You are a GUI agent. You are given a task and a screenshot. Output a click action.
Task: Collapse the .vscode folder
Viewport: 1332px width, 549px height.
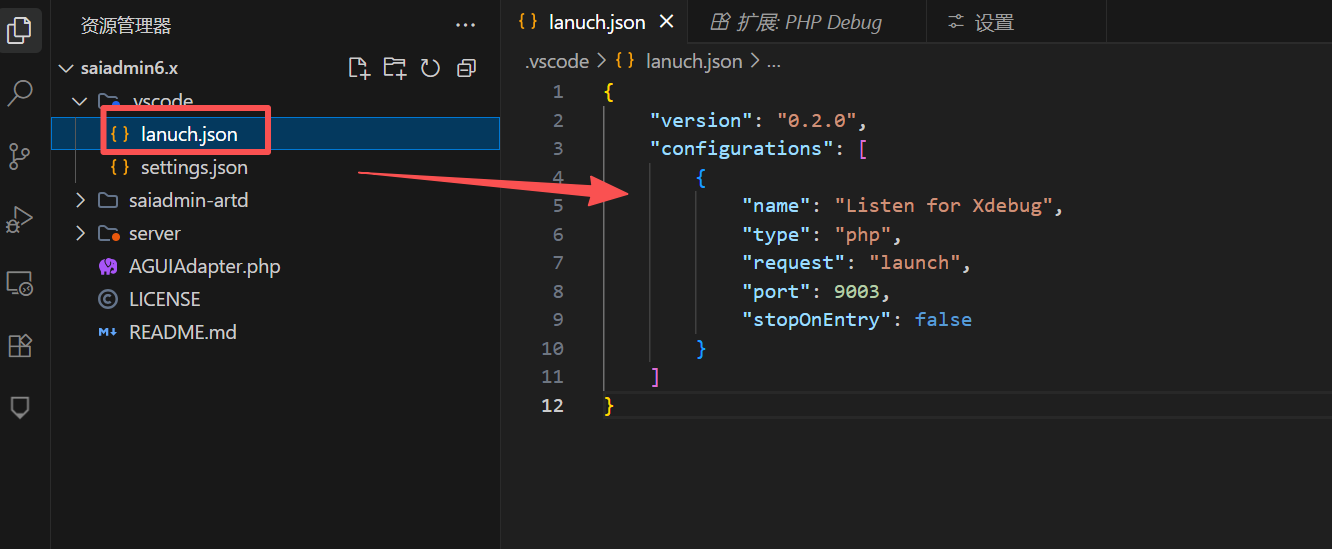pyautogui.click(x=81, y=101)
